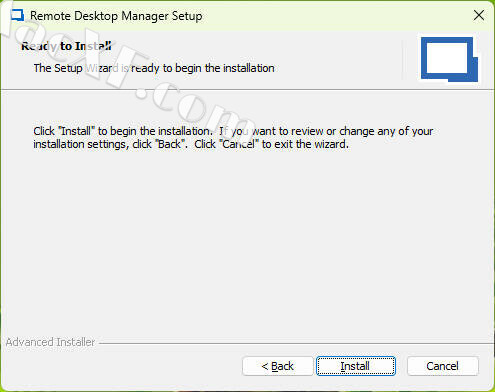Click the horizontal line beside Advanced Installer

(296, 343)
